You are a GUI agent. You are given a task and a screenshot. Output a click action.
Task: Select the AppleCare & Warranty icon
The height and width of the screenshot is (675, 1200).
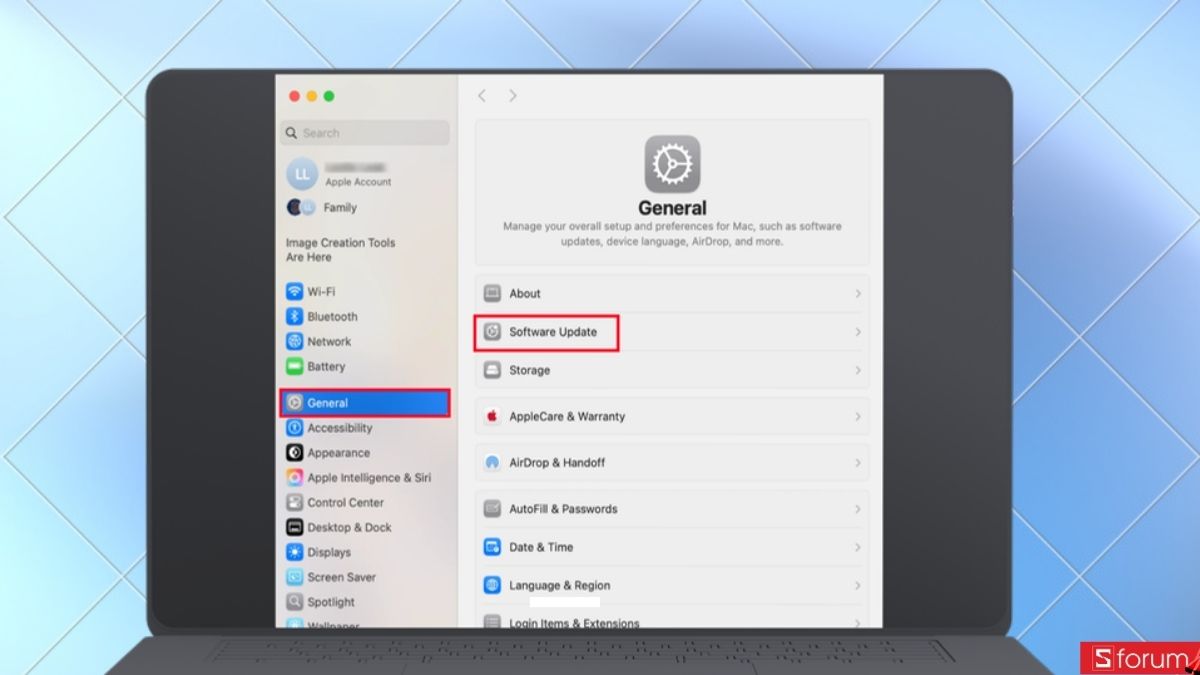click(x=491, y=416)
